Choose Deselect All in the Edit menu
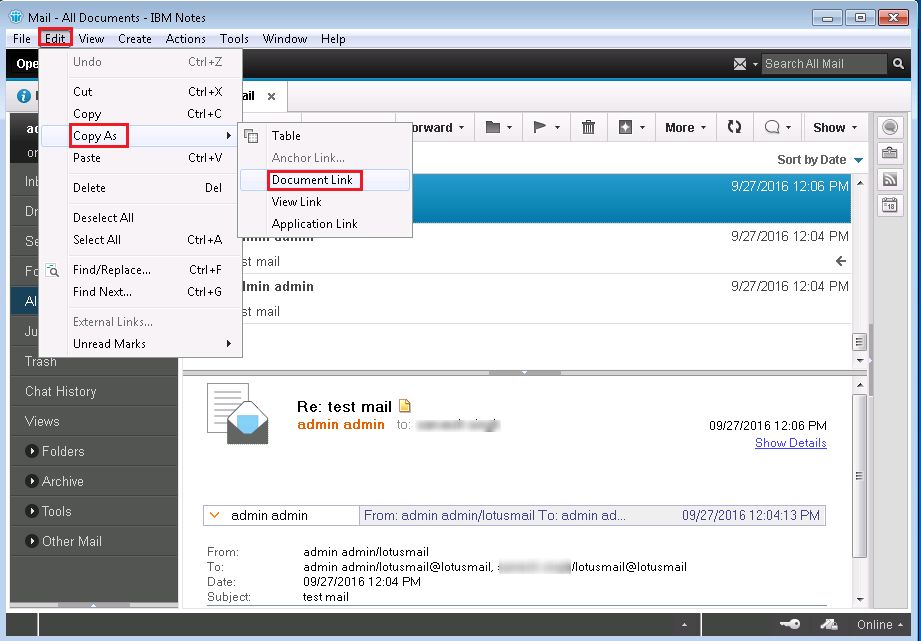This screenshot has height=641, width=921. click(x=141, y=218)
